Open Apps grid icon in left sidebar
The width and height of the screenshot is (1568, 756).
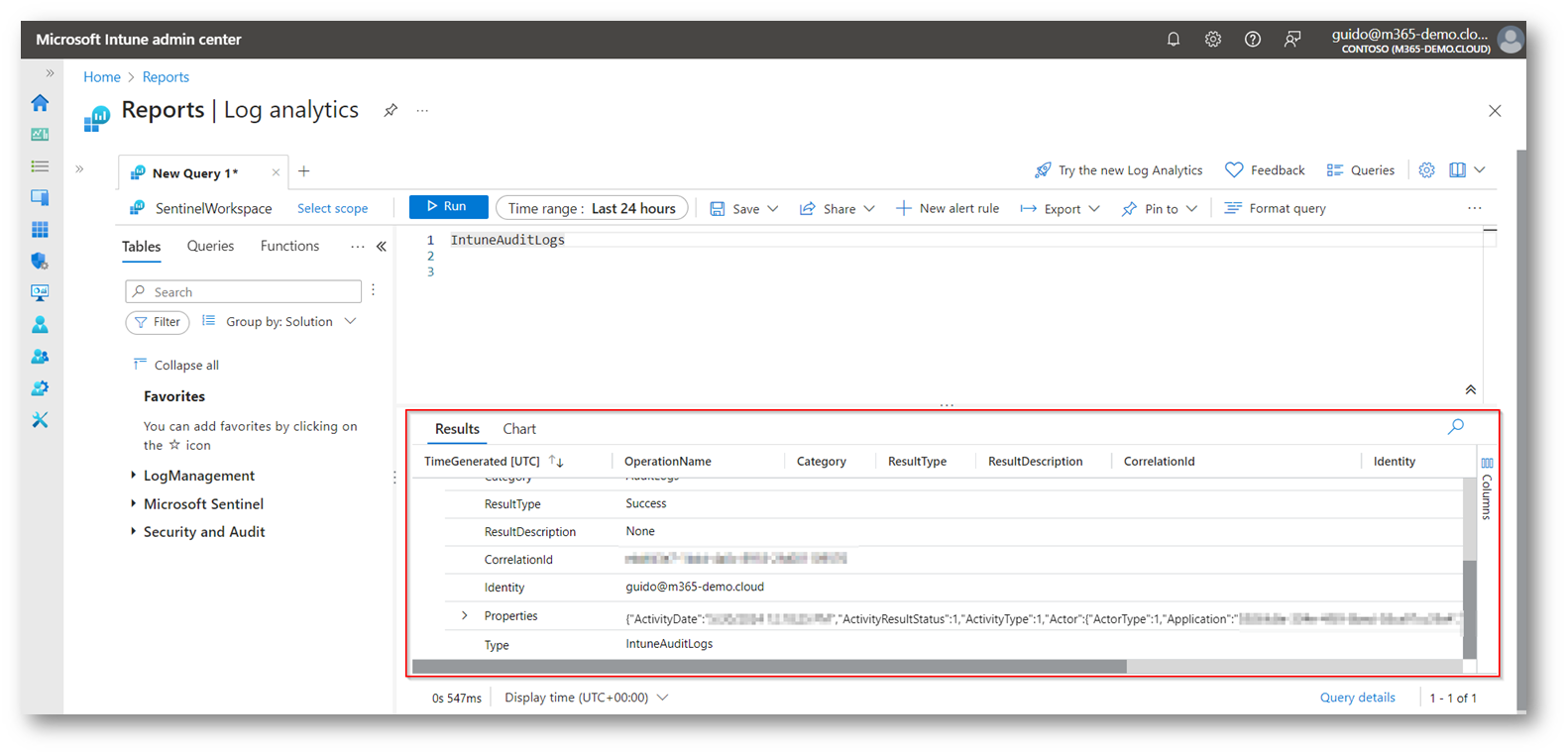tap(40, 230)
